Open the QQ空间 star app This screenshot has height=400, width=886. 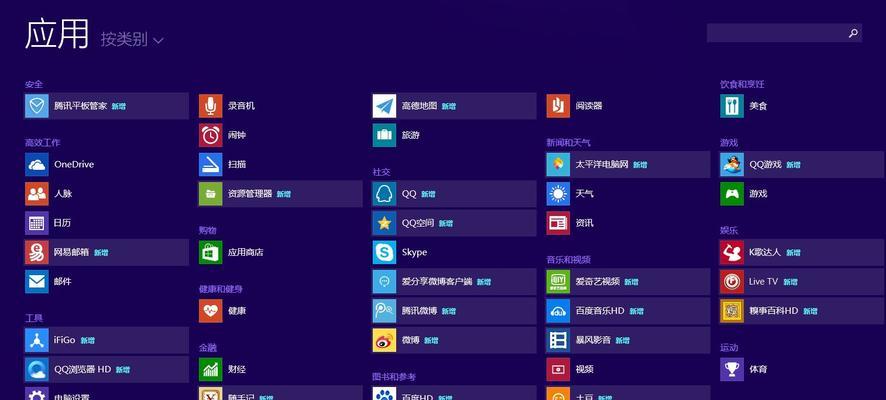pos(454,223)
